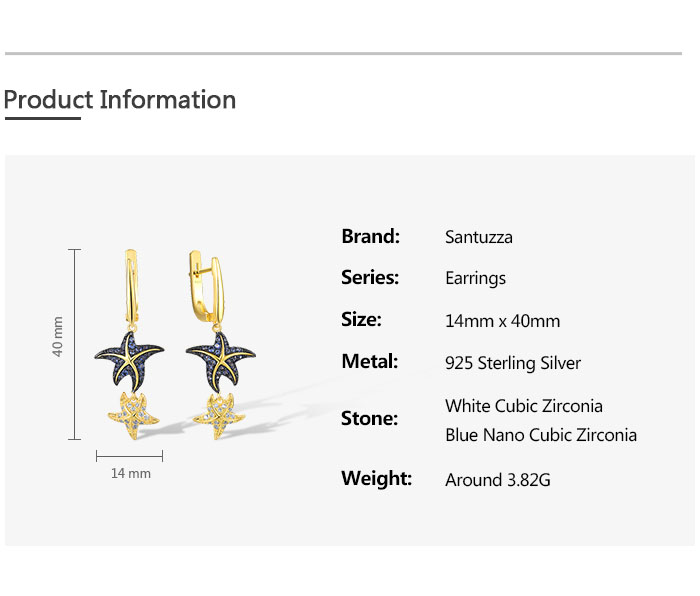Select the Santuzza brand name

(478, 237)
